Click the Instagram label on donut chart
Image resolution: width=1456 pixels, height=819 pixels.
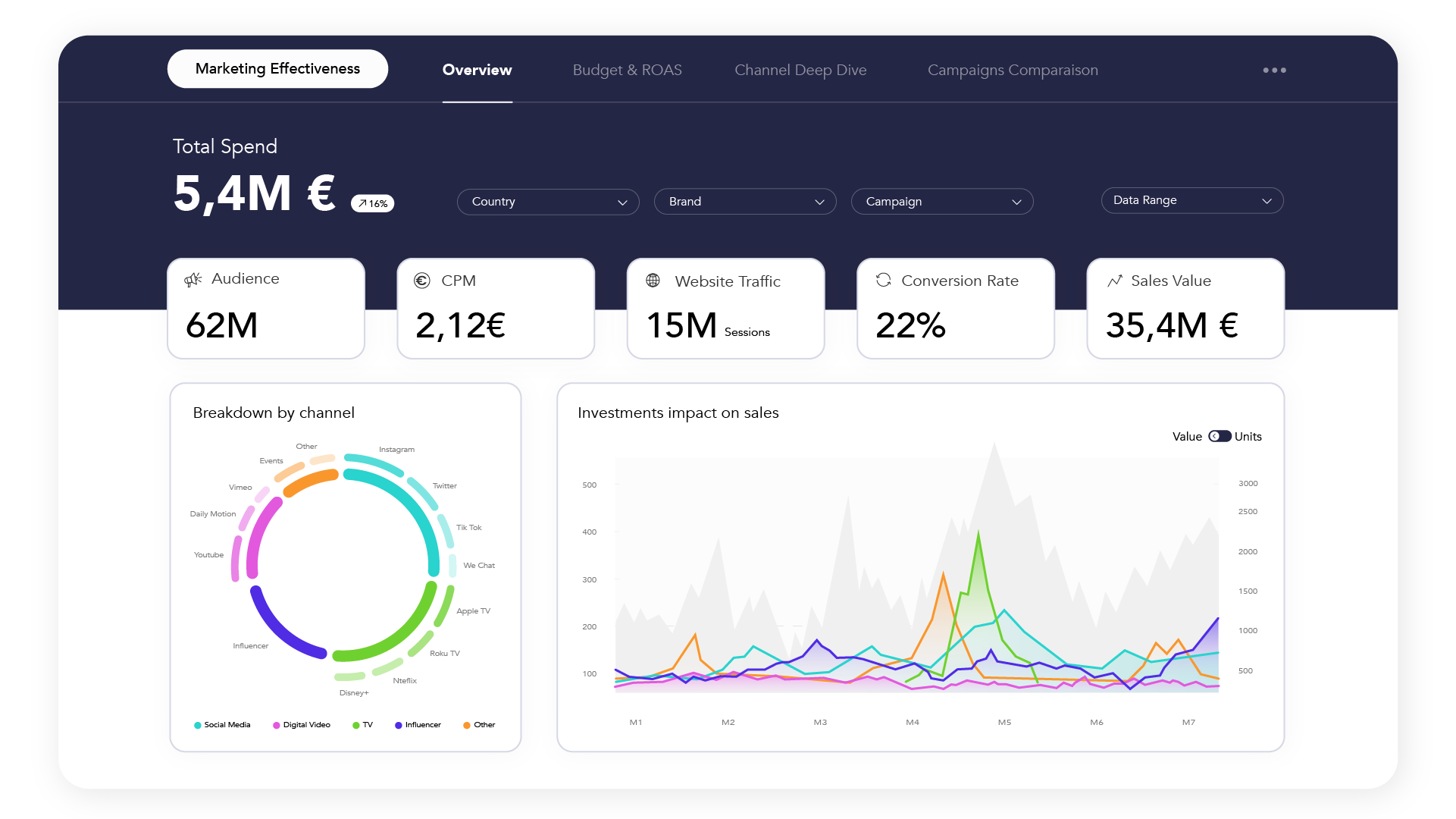click(396, 450)
